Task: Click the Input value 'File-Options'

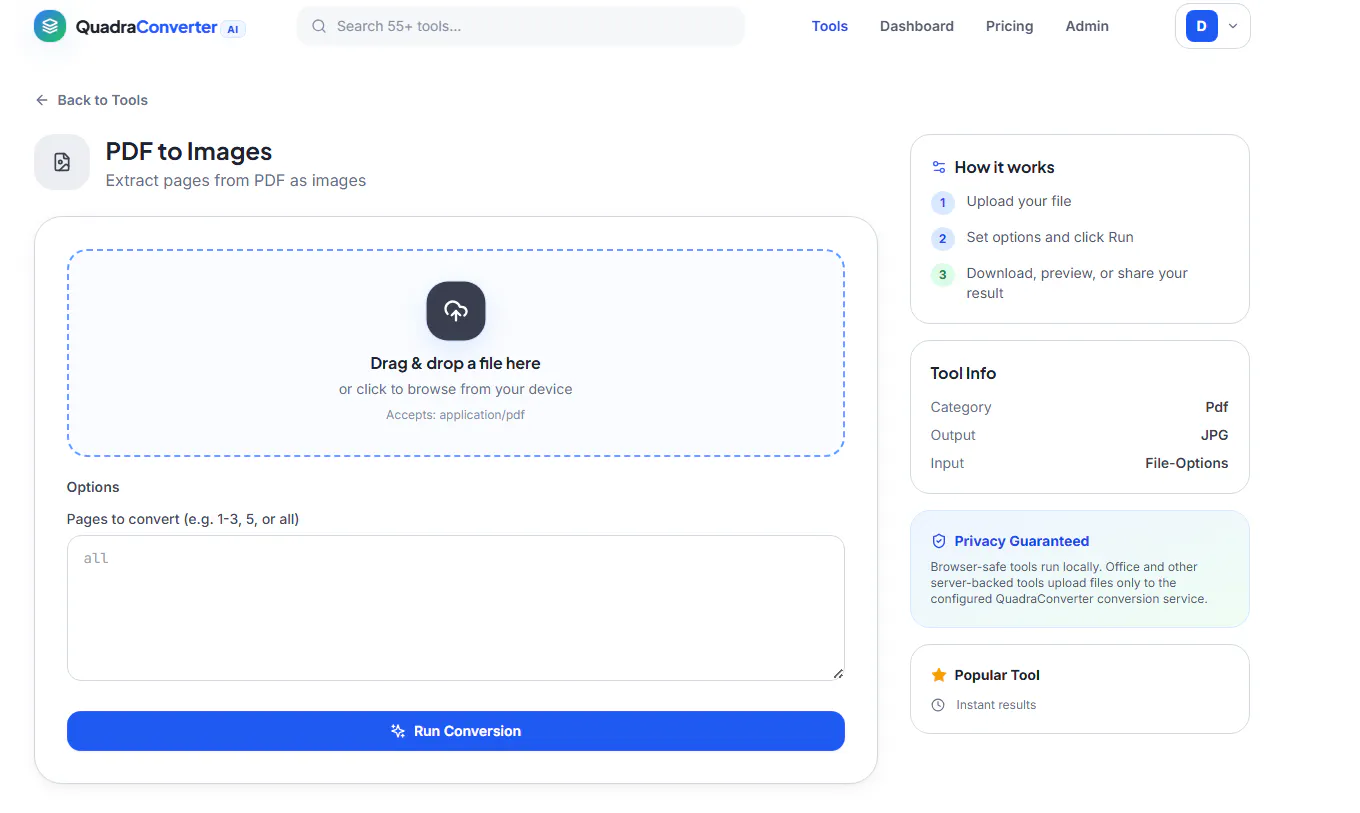Action: click(1187, 463)
